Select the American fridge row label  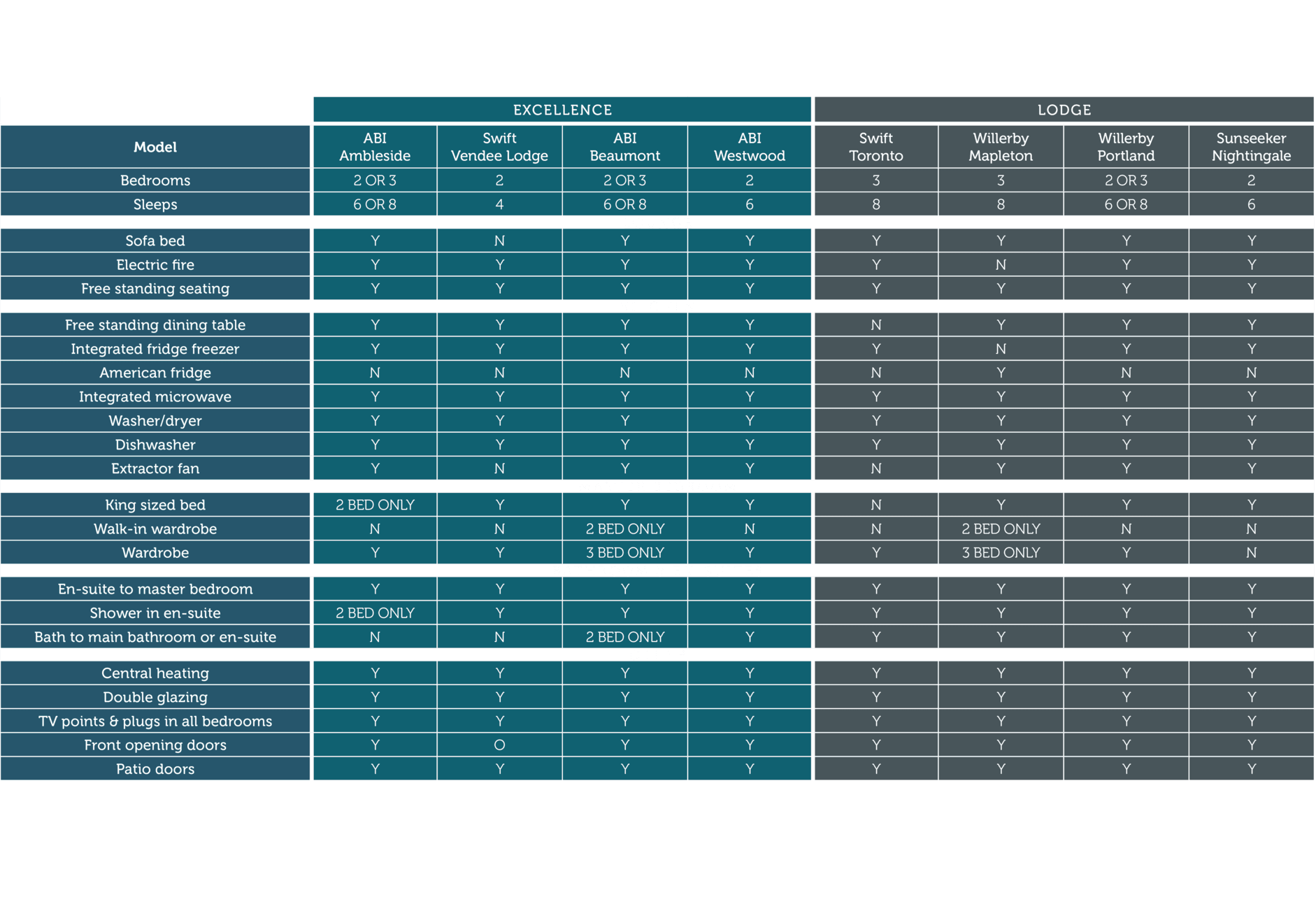point(155,373)
